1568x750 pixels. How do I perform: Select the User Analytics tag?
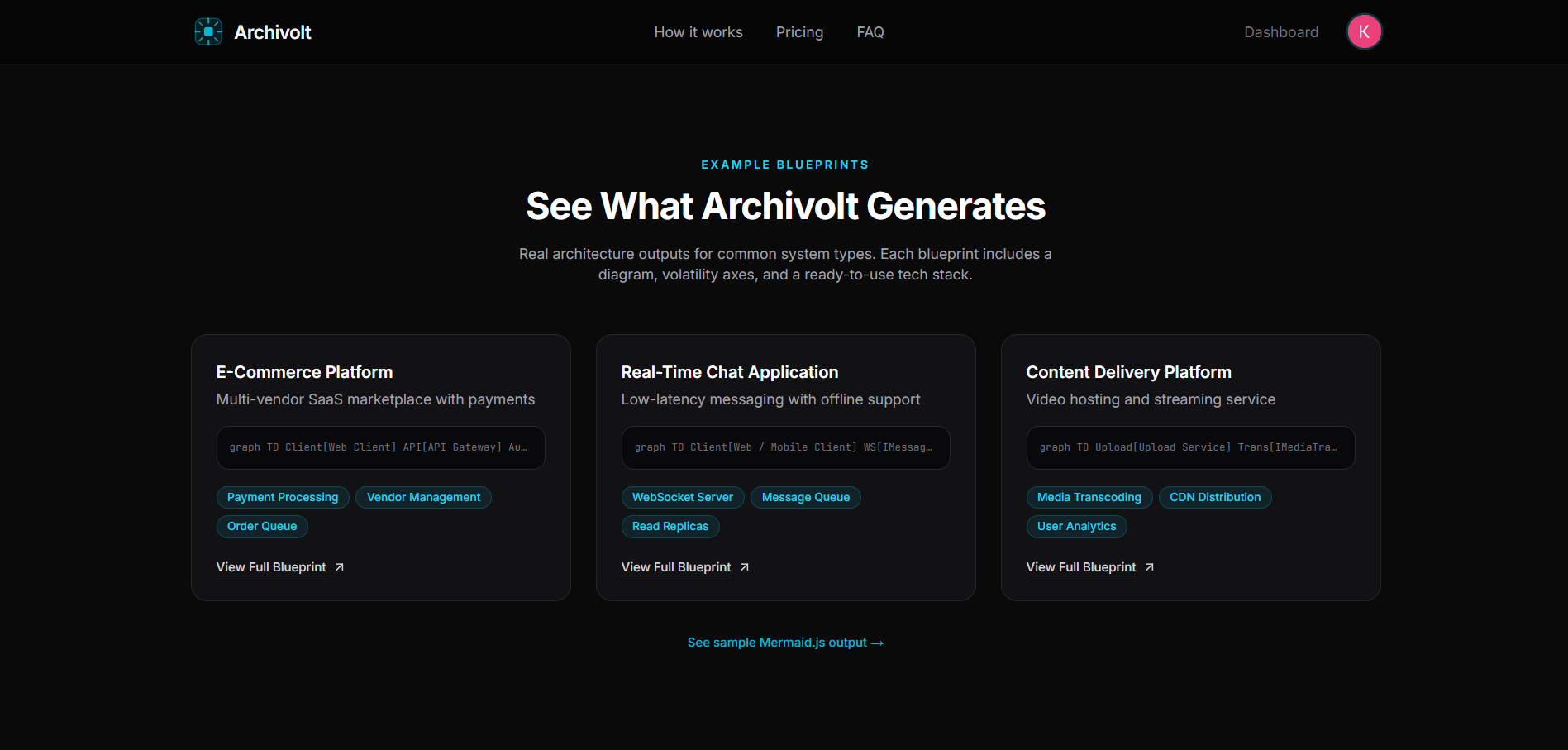tap(1077, 527)
